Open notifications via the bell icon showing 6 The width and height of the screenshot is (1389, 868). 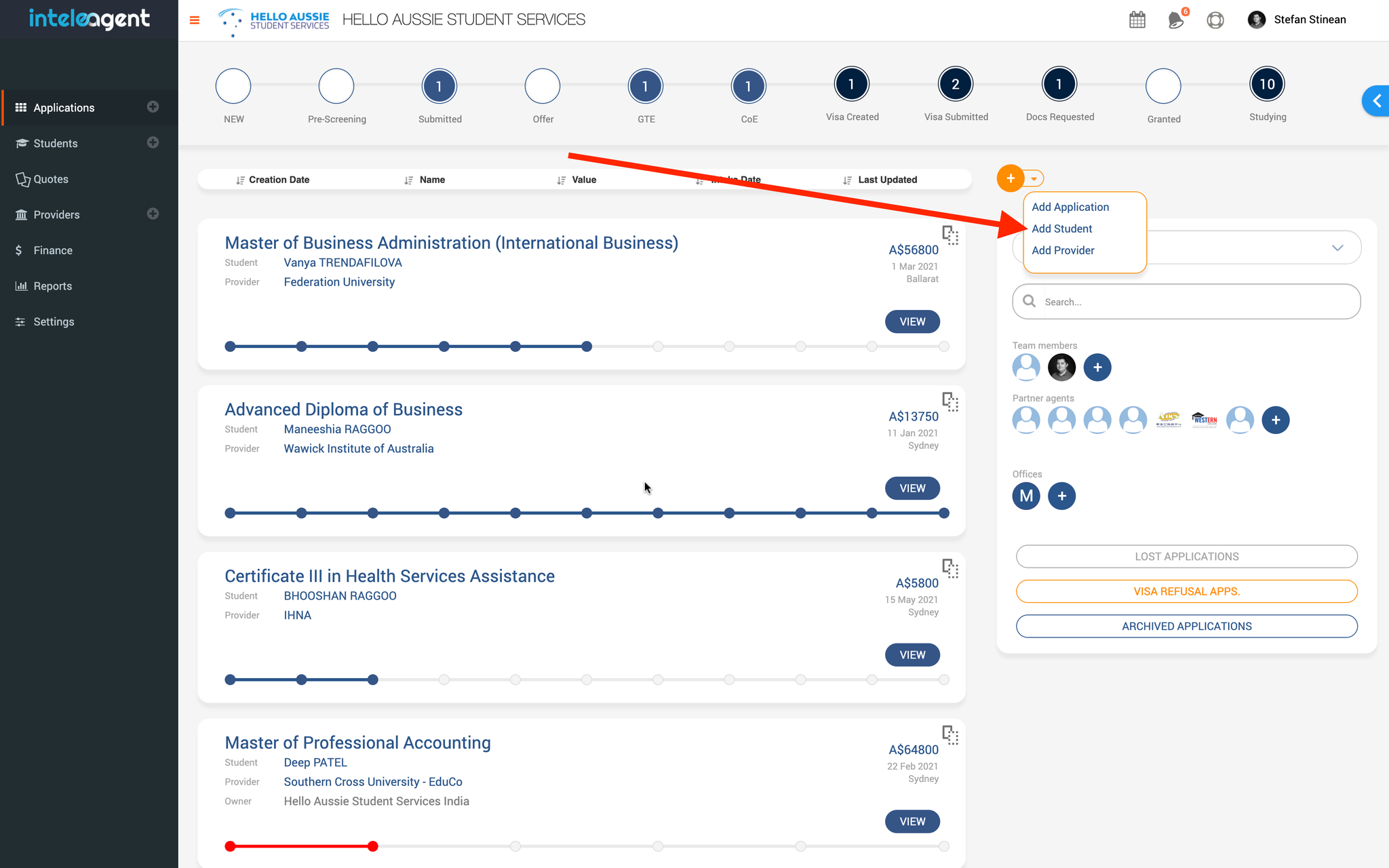(1177, 20)
